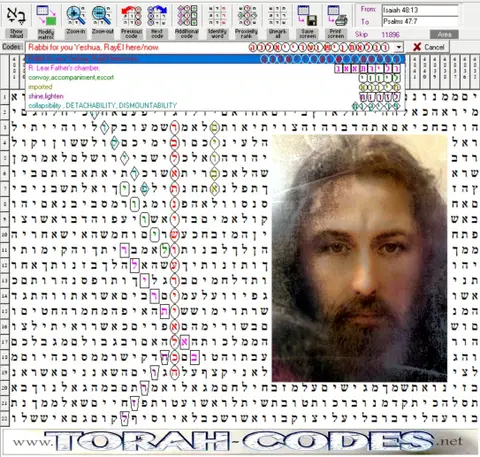Click the Save screen icon
The width and height of the screenshot is (480, 457).
[x=307, y=21]
